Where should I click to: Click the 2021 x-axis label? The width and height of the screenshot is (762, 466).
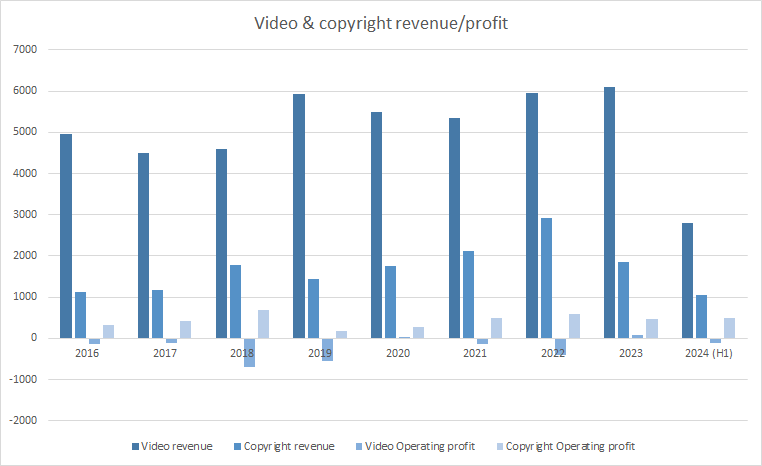[x=475, y=353]
